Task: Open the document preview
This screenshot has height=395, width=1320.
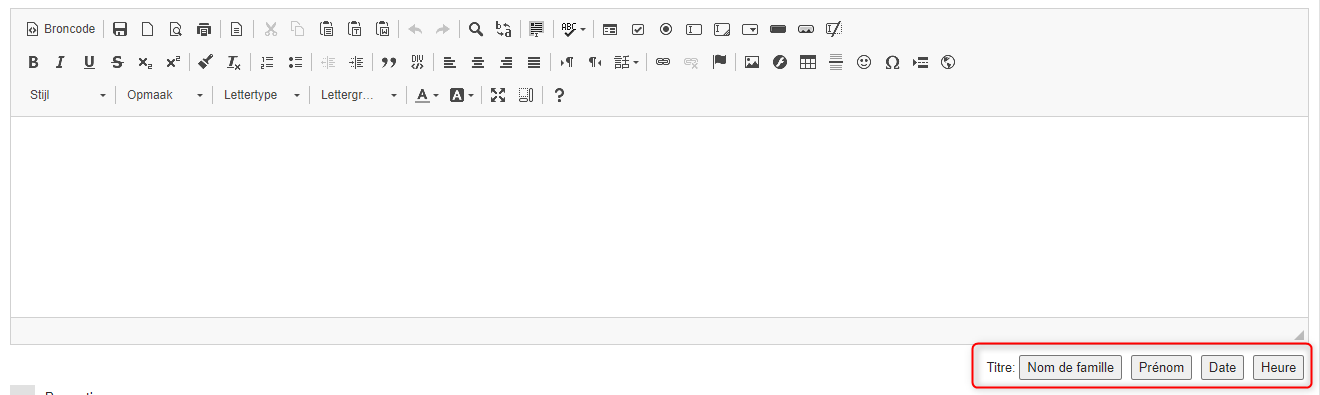Action: pos(176,29)
